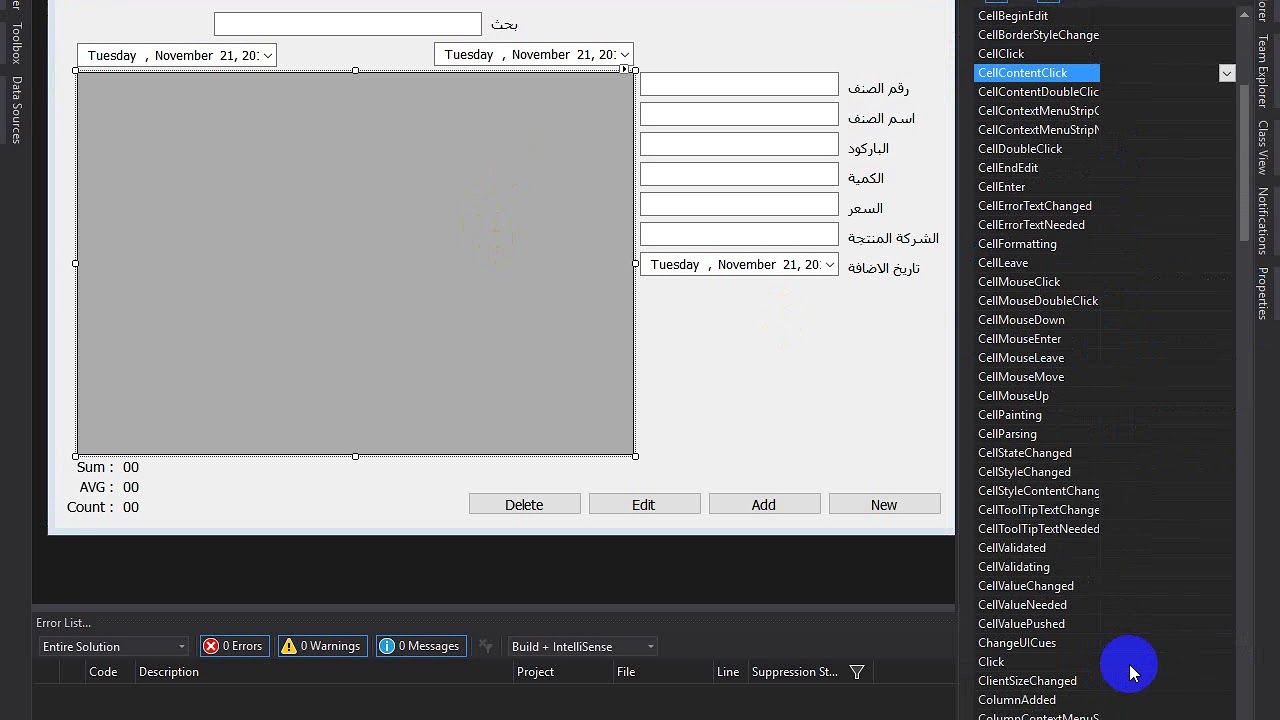Viewport: 1280px width, 720px height.
Task: Select the CellBorderStyleChanged event
Action: coord(1038,35)
